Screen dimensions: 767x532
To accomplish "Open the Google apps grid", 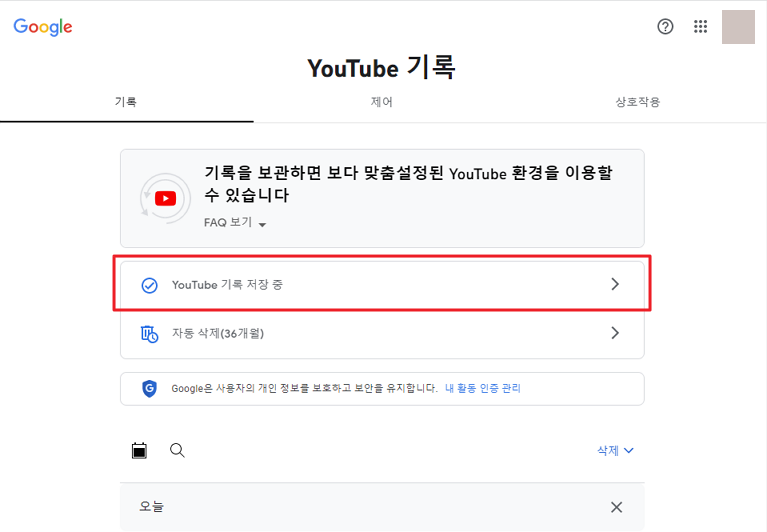I will [700, 26].
